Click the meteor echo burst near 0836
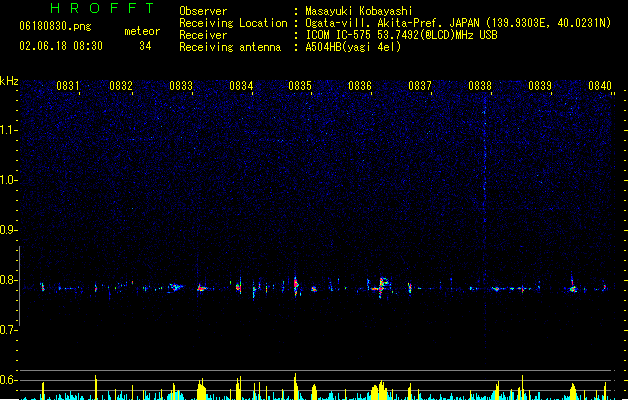This screenshot has height=400, width=629. pyautogui.click(x=381, y=286)
